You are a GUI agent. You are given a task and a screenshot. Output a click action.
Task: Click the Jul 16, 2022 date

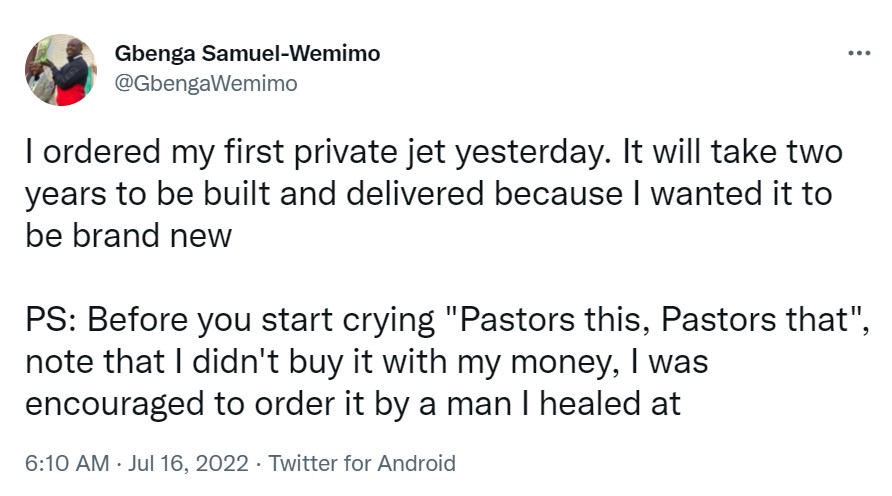(x=189, y=463)
